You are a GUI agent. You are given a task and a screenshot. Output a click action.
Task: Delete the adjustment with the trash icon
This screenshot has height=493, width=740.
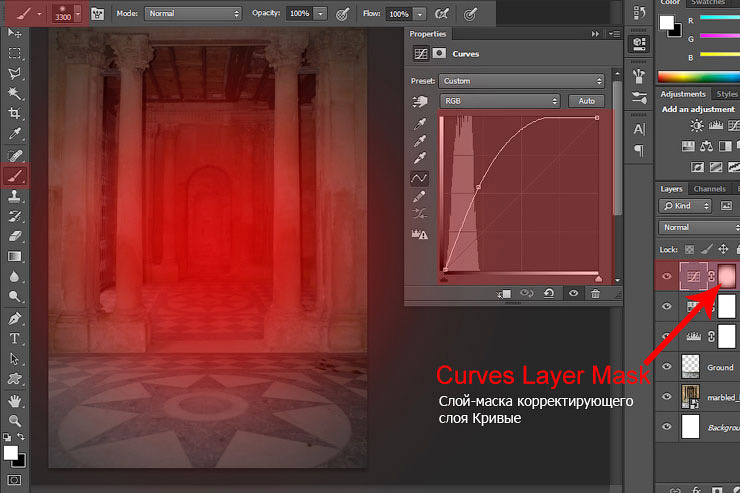[595, 294]
